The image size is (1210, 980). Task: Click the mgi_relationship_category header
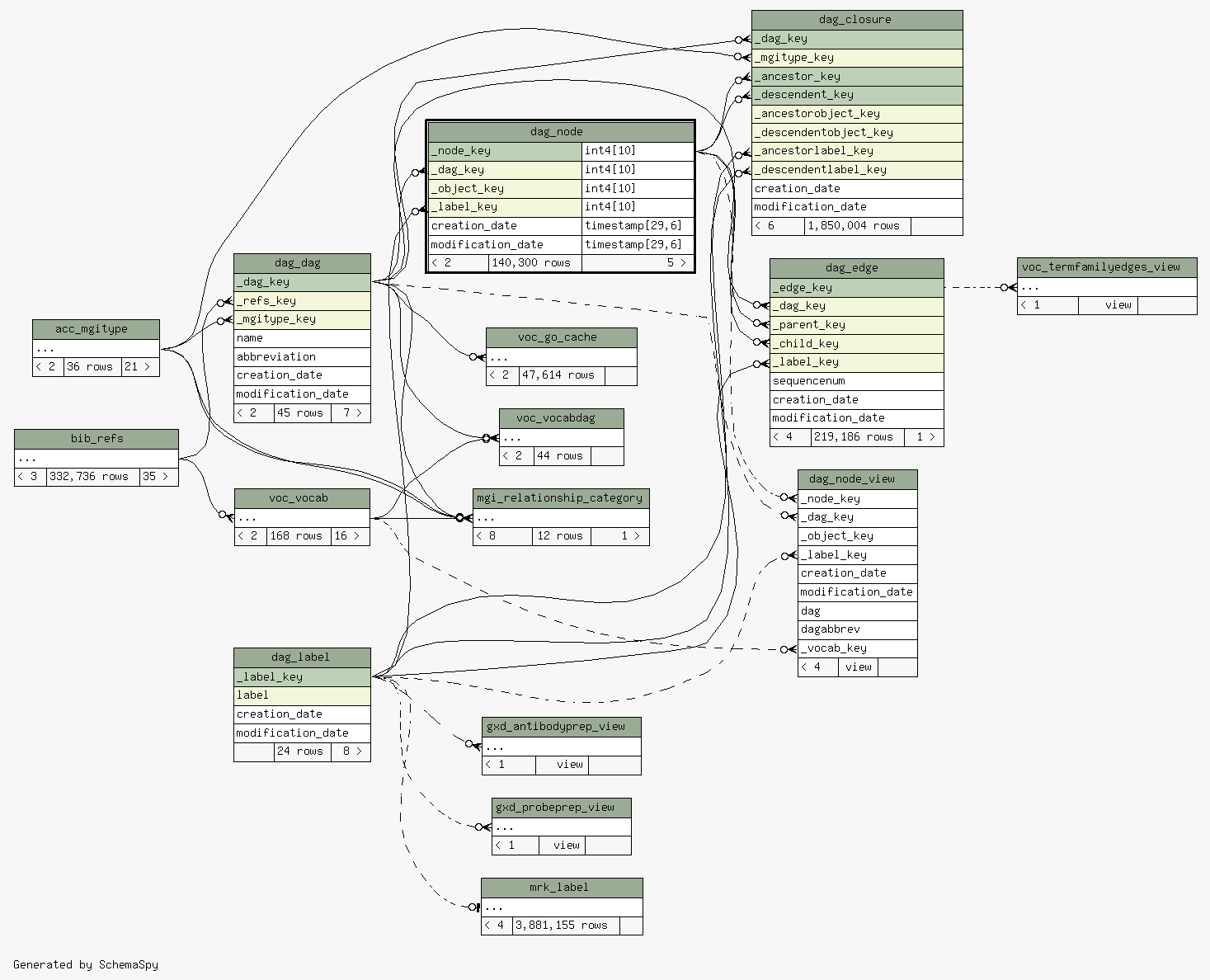(561, 498)
